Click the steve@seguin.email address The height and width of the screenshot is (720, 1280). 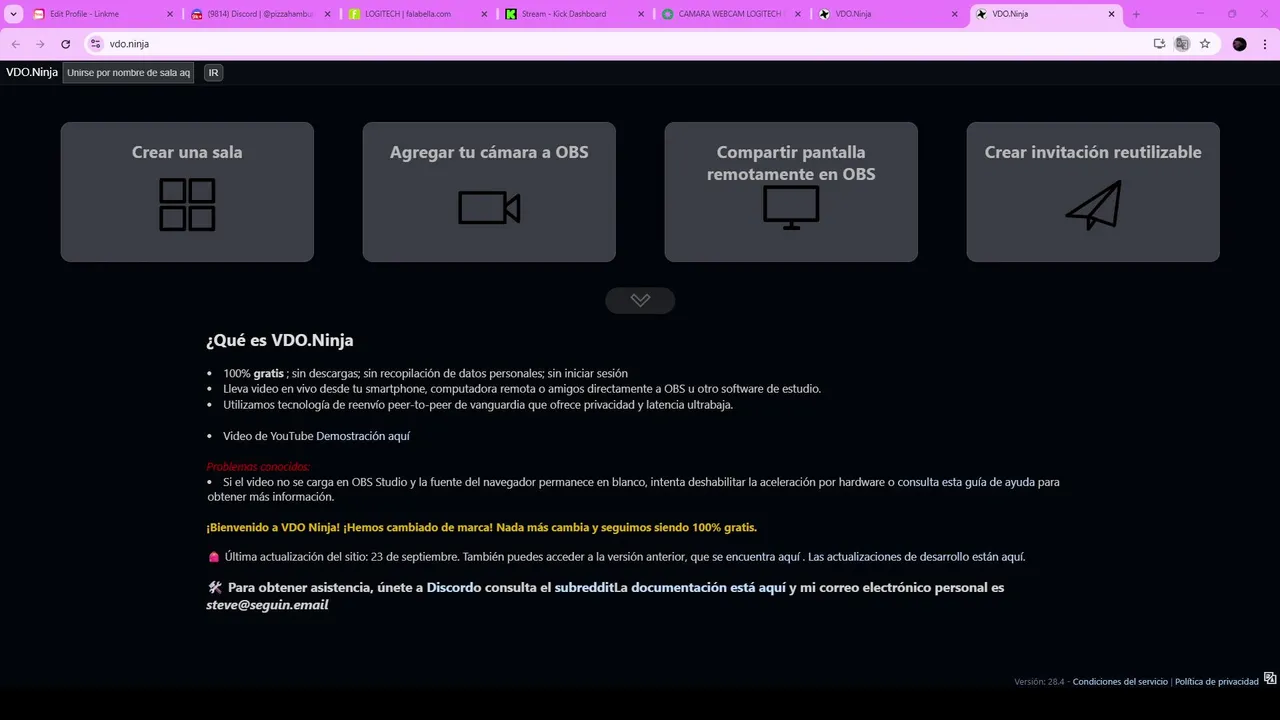[267, 605]
